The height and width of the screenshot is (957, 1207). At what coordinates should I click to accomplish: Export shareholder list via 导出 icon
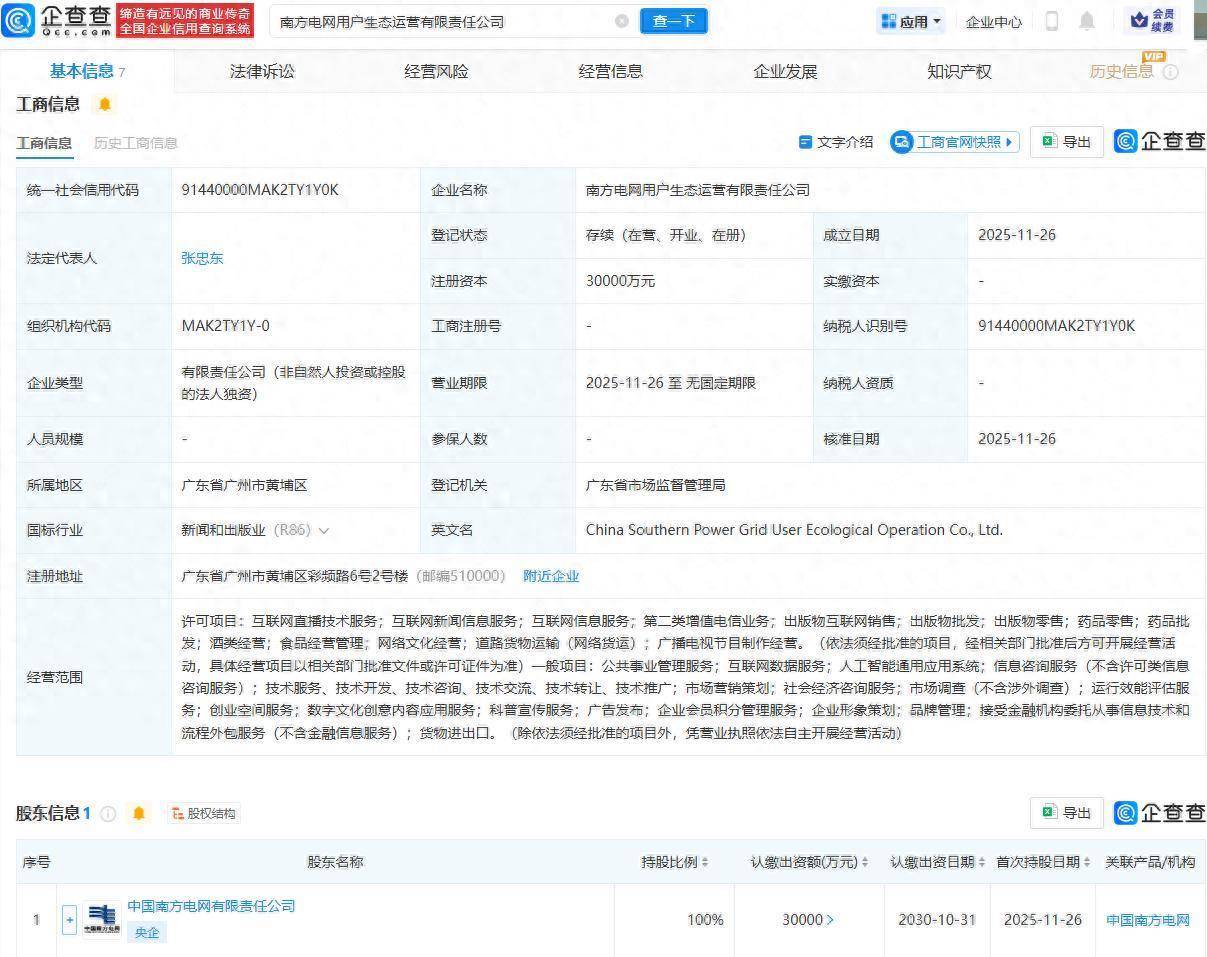click(x=1066, y=813)
